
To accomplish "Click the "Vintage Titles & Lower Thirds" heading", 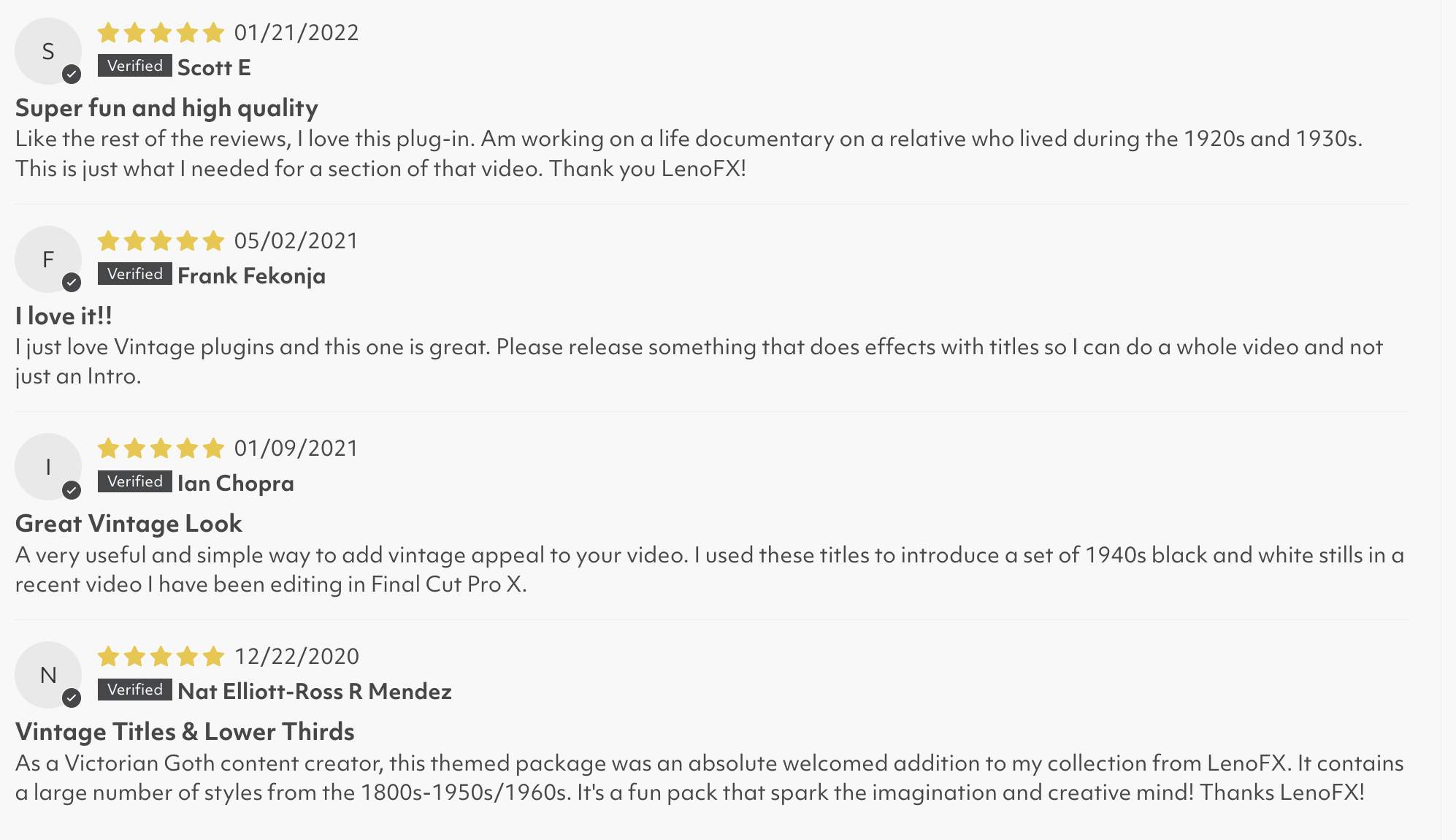I will click(185, 732).
